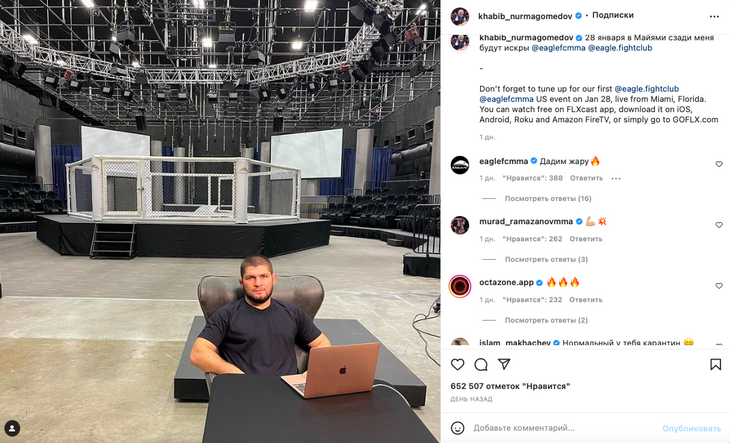Share post via paper plane icon
The image size is (730, 443).
(504, 364)
